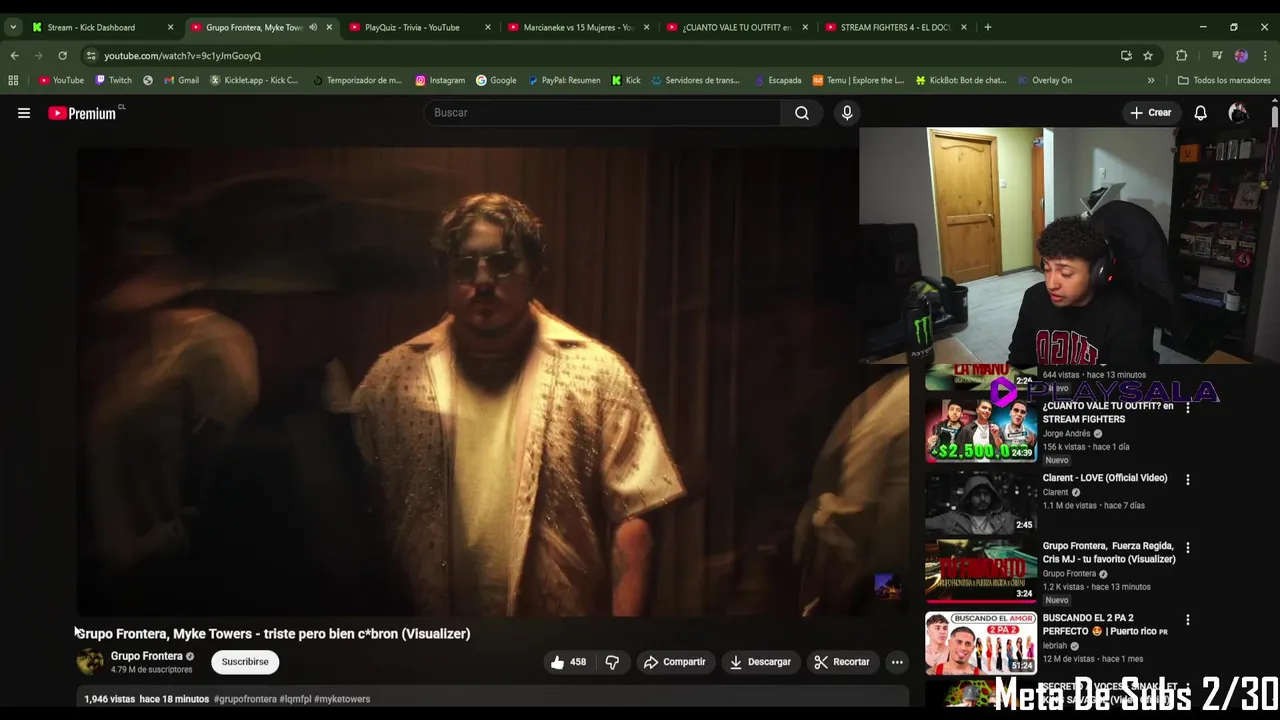Open Gmail bookmark
1280x720 pixels.
coord(181,80)
